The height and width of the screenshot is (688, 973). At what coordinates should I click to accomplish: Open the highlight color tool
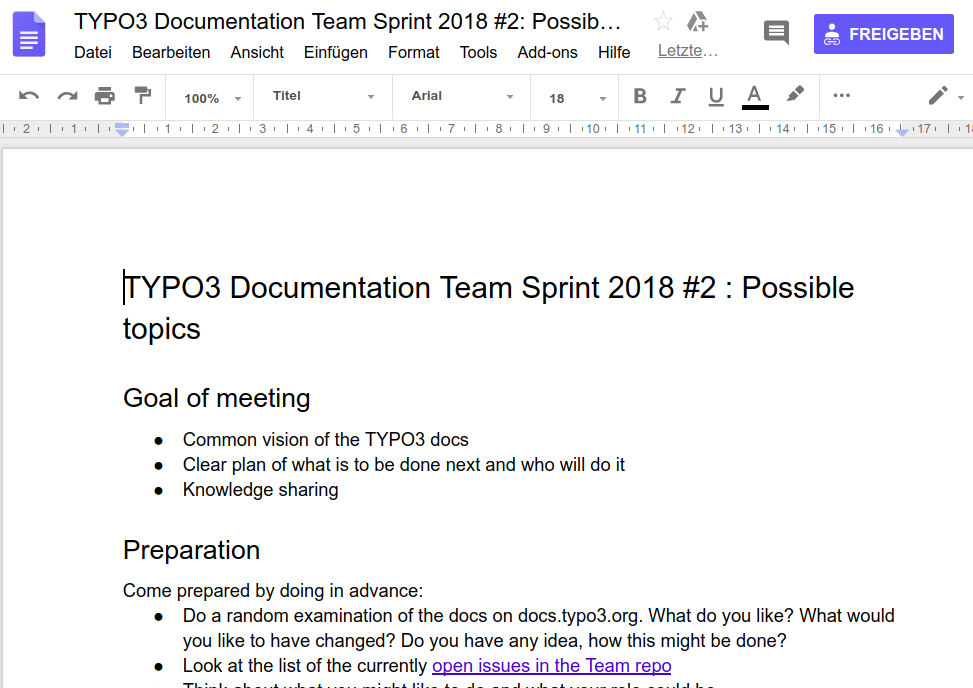tap(795, 94)
